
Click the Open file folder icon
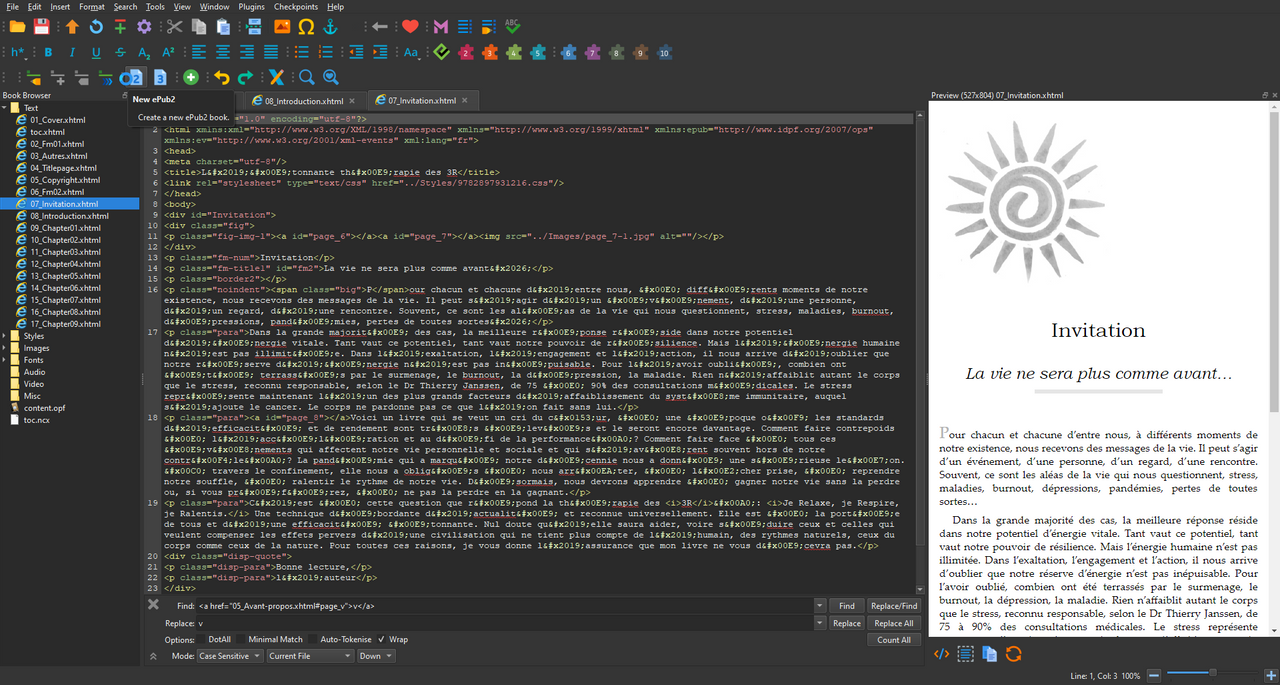point(17,26)
